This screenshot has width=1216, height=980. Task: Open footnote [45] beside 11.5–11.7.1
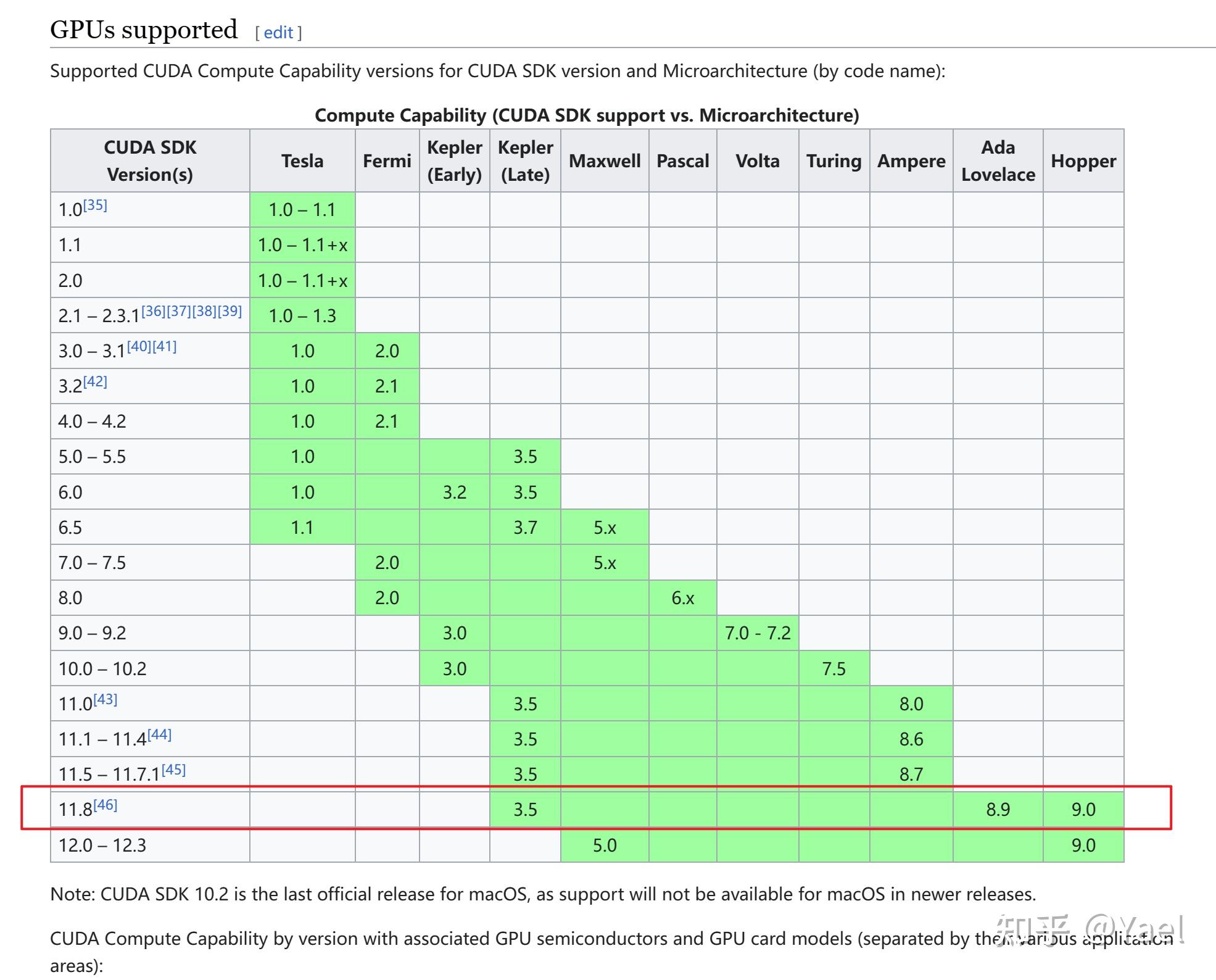click(173, 770)
